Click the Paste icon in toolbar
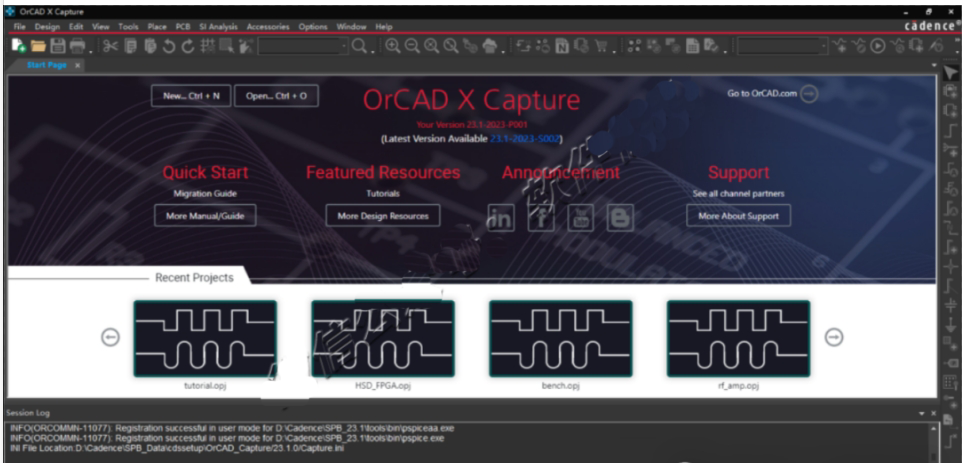 pos(150,45)
